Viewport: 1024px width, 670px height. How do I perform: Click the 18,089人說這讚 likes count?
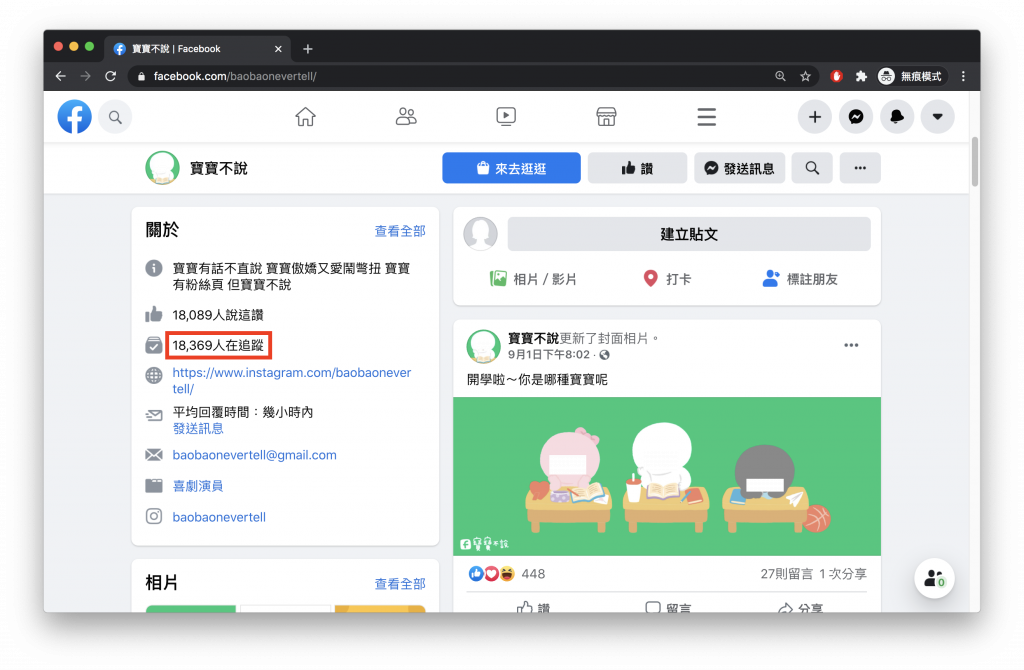(217, 315)
